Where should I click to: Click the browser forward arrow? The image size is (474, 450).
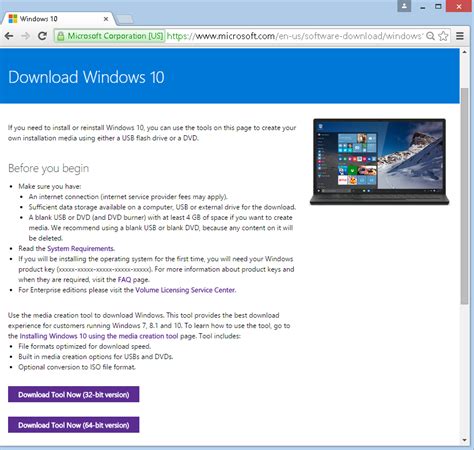26,36
